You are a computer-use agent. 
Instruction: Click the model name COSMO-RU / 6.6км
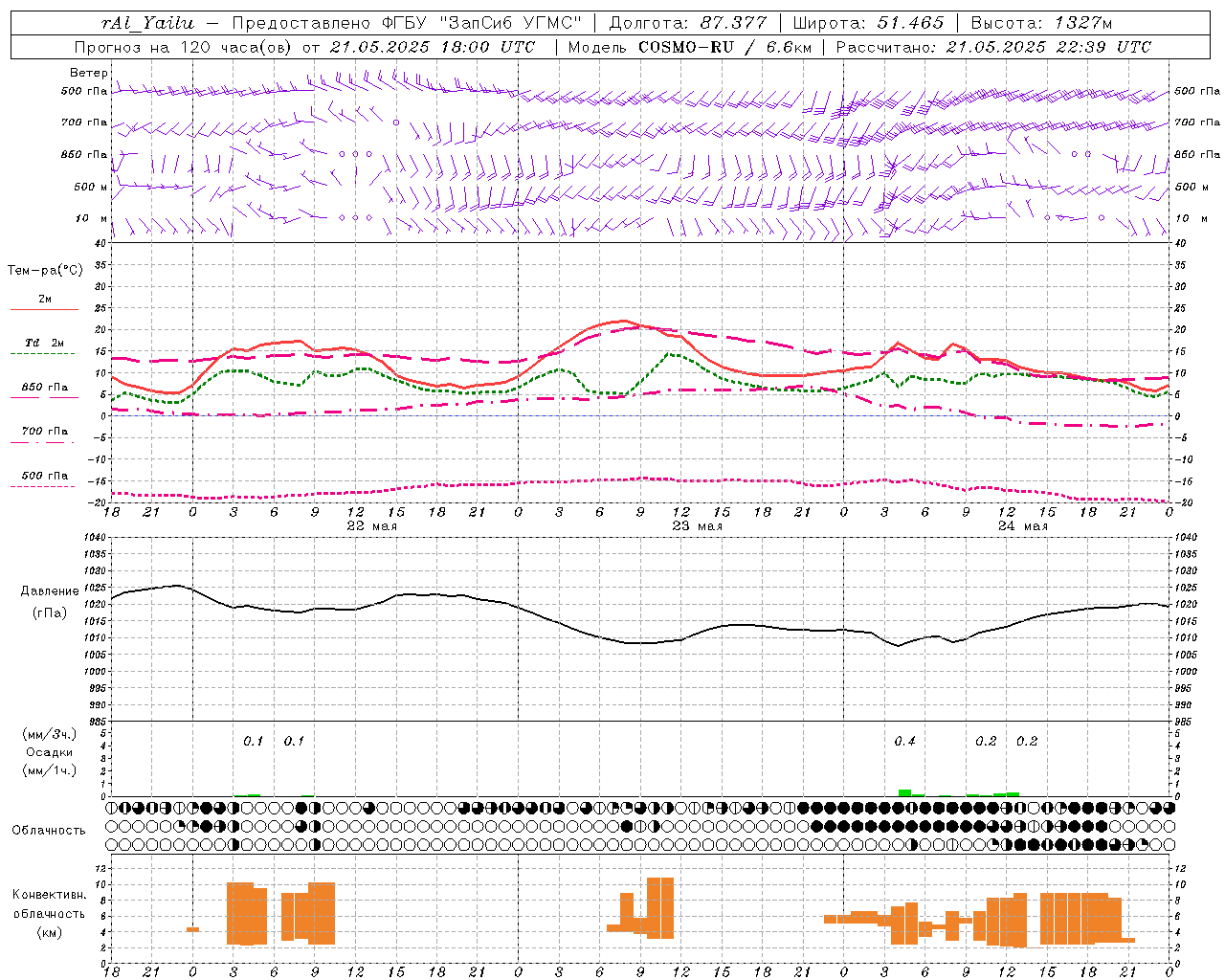coord(724,47)
